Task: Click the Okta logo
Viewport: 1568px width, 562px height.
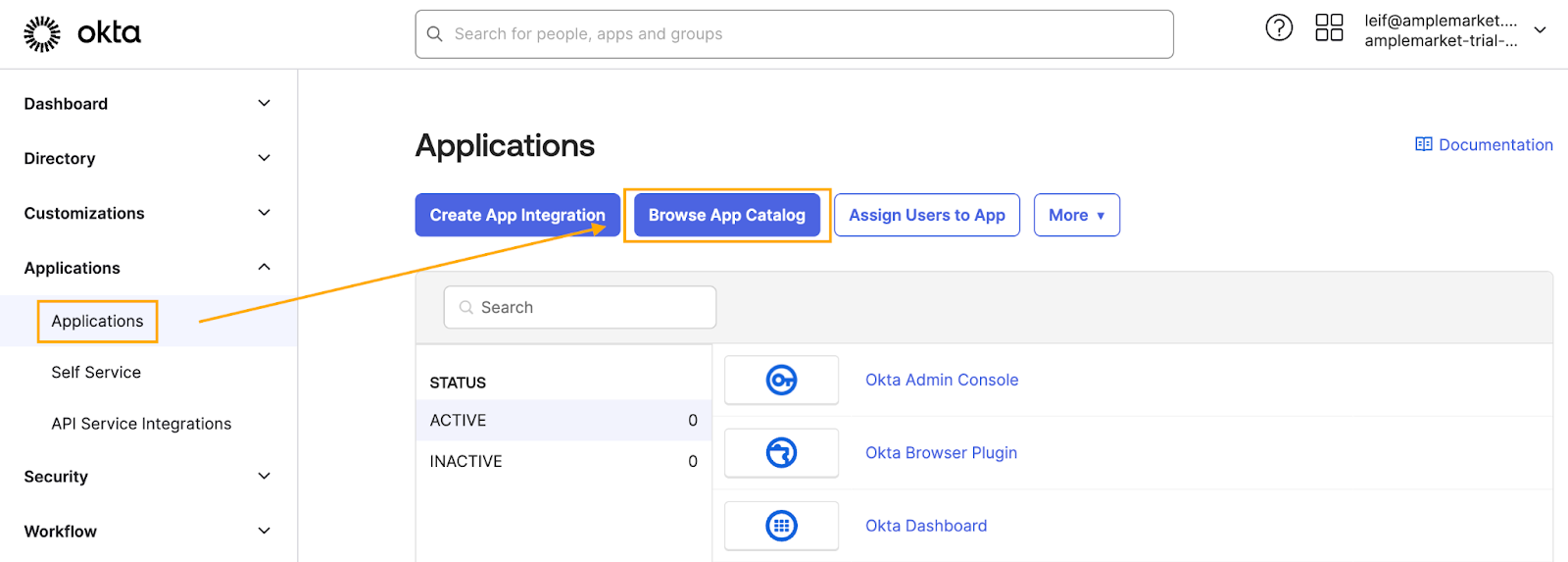Action: pos(82,33)
